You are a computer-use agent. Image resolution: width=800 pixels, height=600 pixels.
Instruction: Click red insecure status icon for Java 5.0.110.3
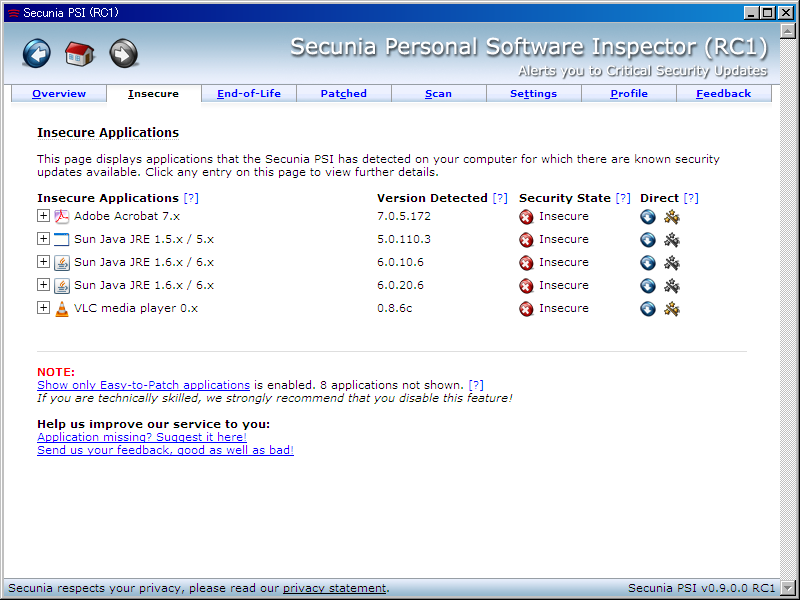pos(526,240)
